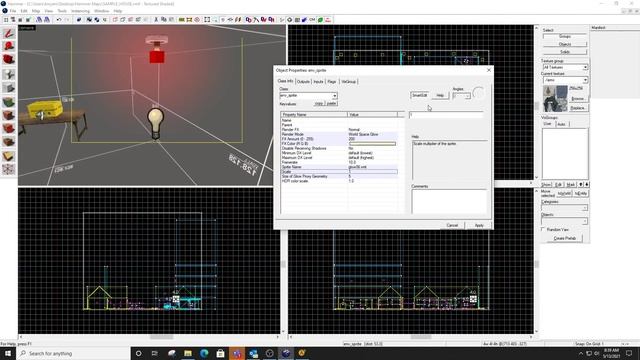Viewport: 640px width, 360px height.
Task: Toggle the Random Yaw checkbox
Action: pos(543,229)
